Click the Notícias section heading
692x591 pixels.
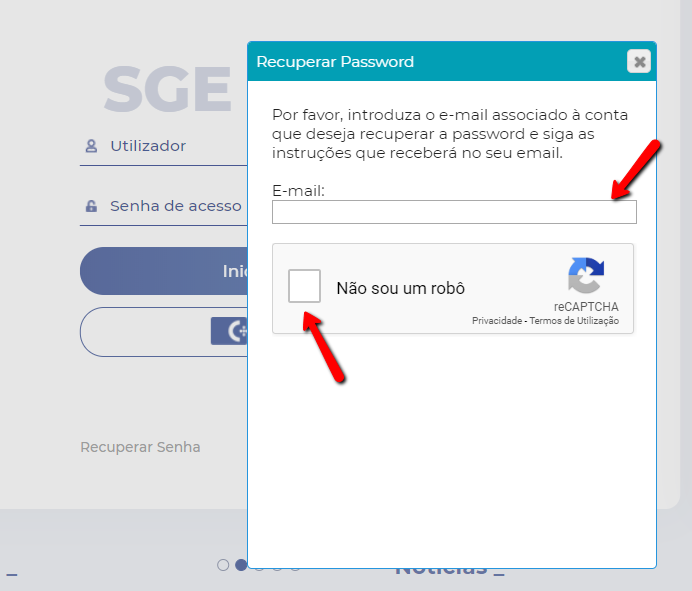pos(450,572)
